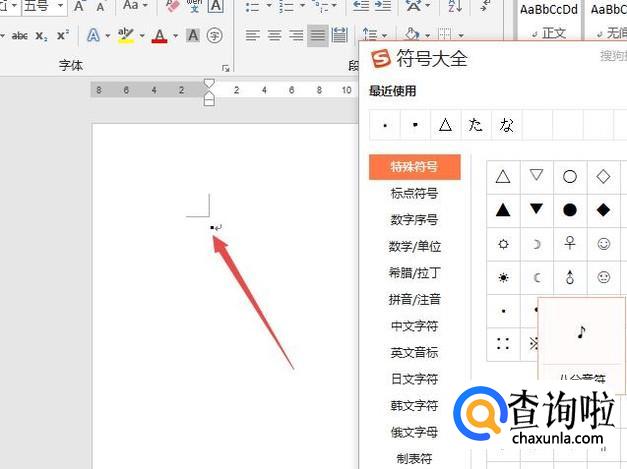Open the 数学/单位 symbol category
The image size is (627, 469).
click(414, 246)
